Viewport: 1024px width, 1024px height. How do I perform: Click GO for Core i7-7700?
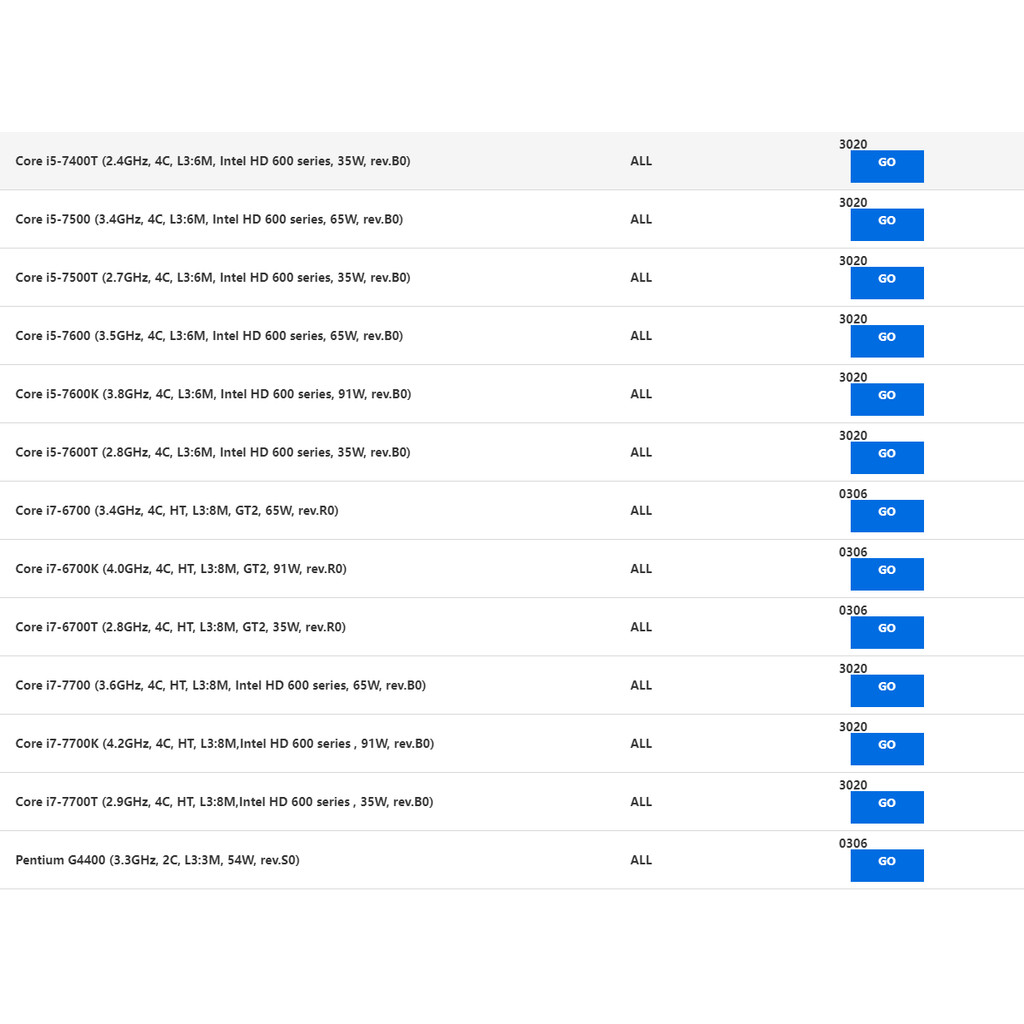click(886, 690)
